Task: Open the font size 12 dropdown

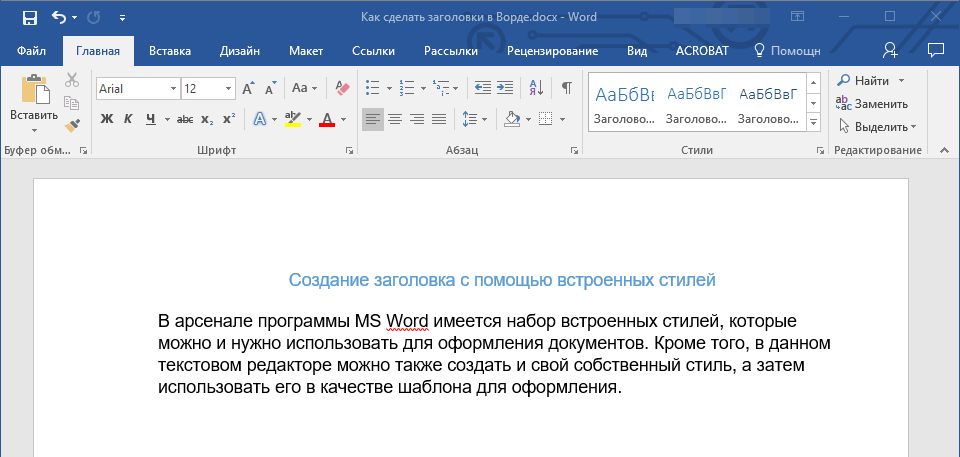Action: tap(229, 89)
